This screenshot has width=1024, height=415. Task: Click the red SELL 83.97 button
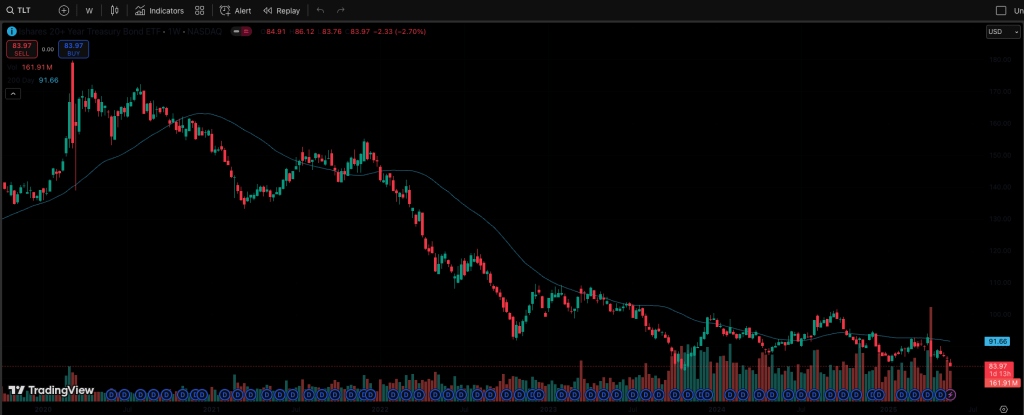(x=20, y=49)
